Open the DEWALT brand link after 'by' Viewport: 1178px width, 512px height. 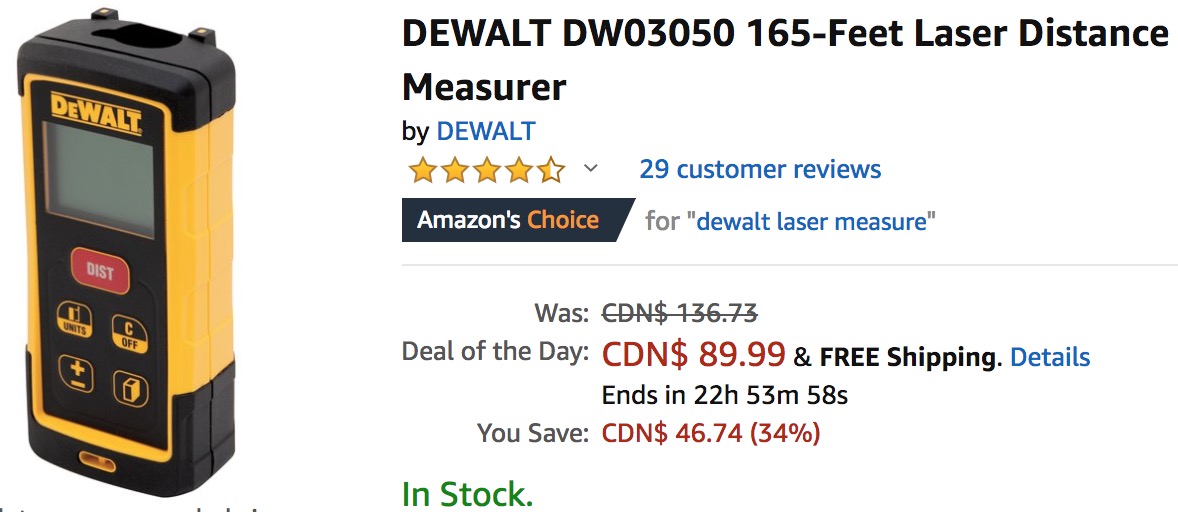pos(486,131)
